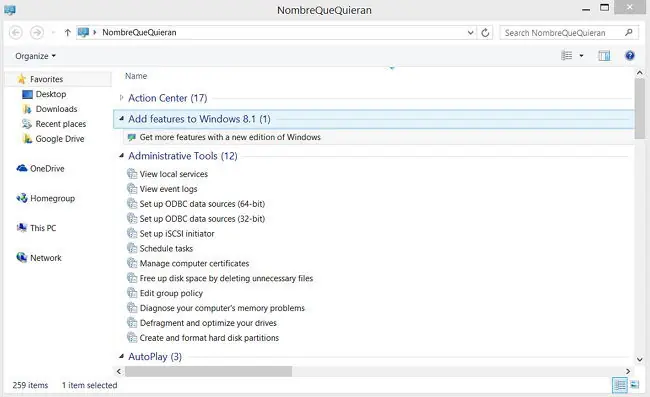
Task: Select Get more features with a new edition
Action: point(230,137)
